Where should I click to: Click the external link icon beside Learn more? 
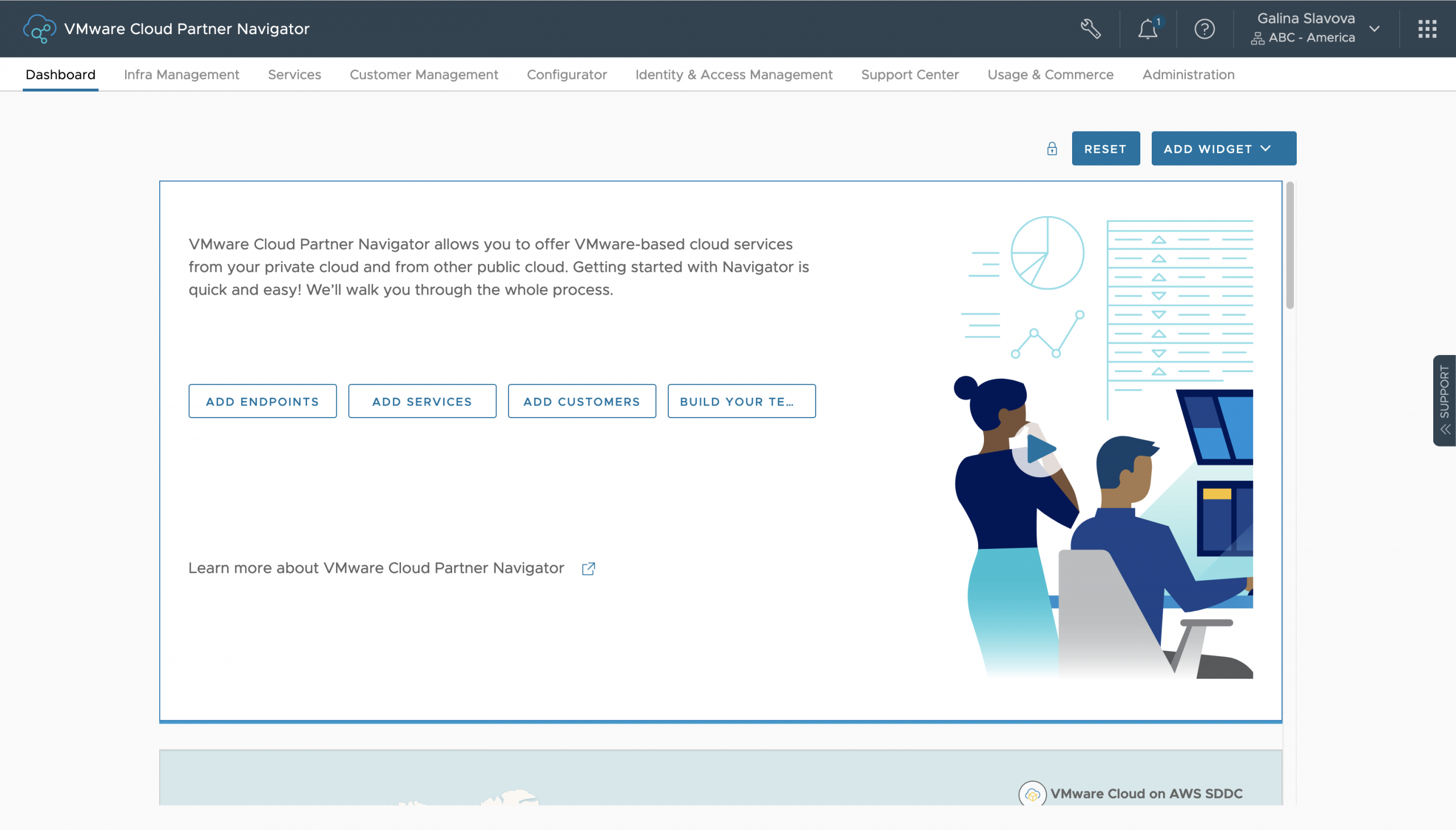coord(588,568)
